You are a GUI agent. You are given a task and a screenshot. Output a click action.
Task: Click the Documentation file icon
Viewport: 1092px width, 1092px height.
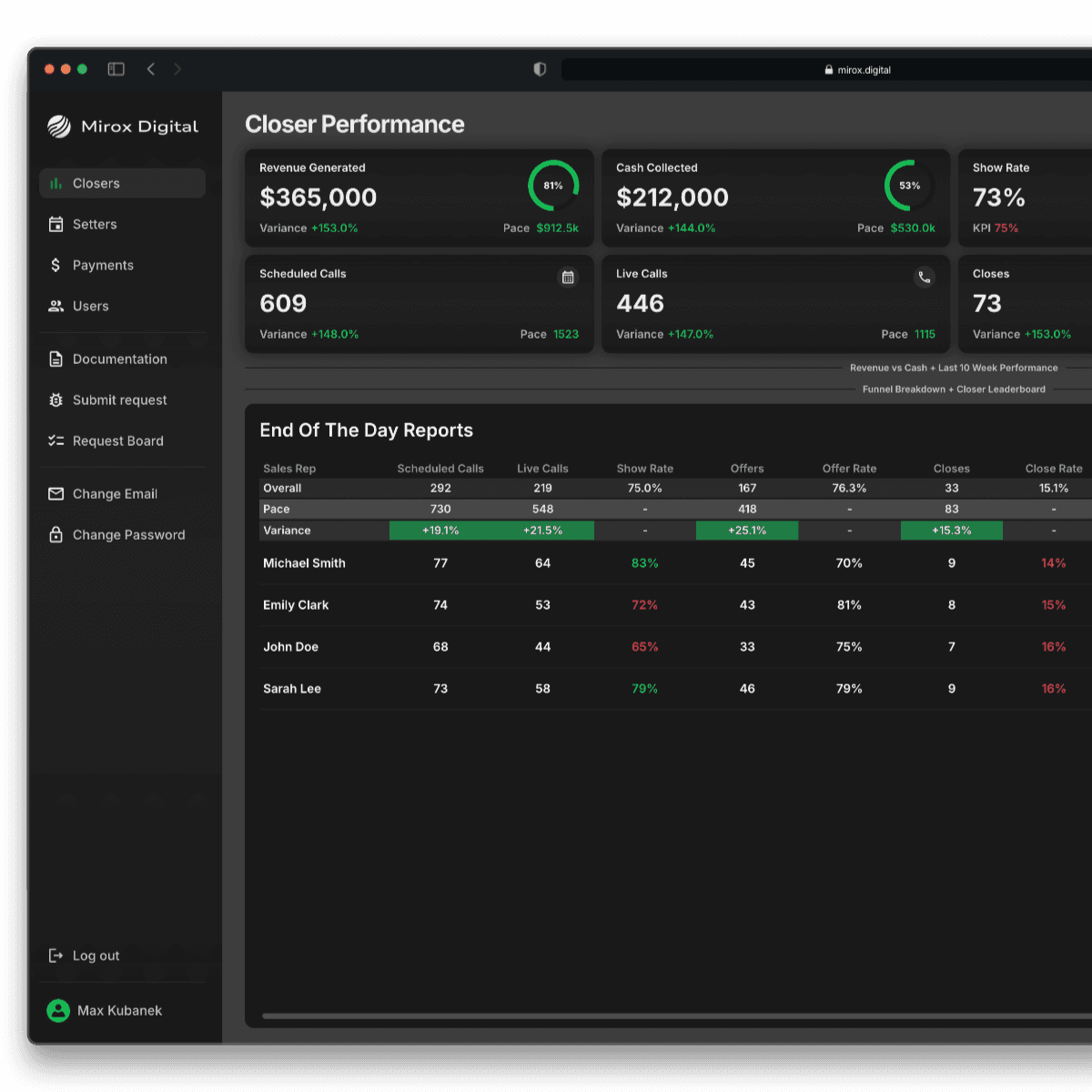(56, 359)
